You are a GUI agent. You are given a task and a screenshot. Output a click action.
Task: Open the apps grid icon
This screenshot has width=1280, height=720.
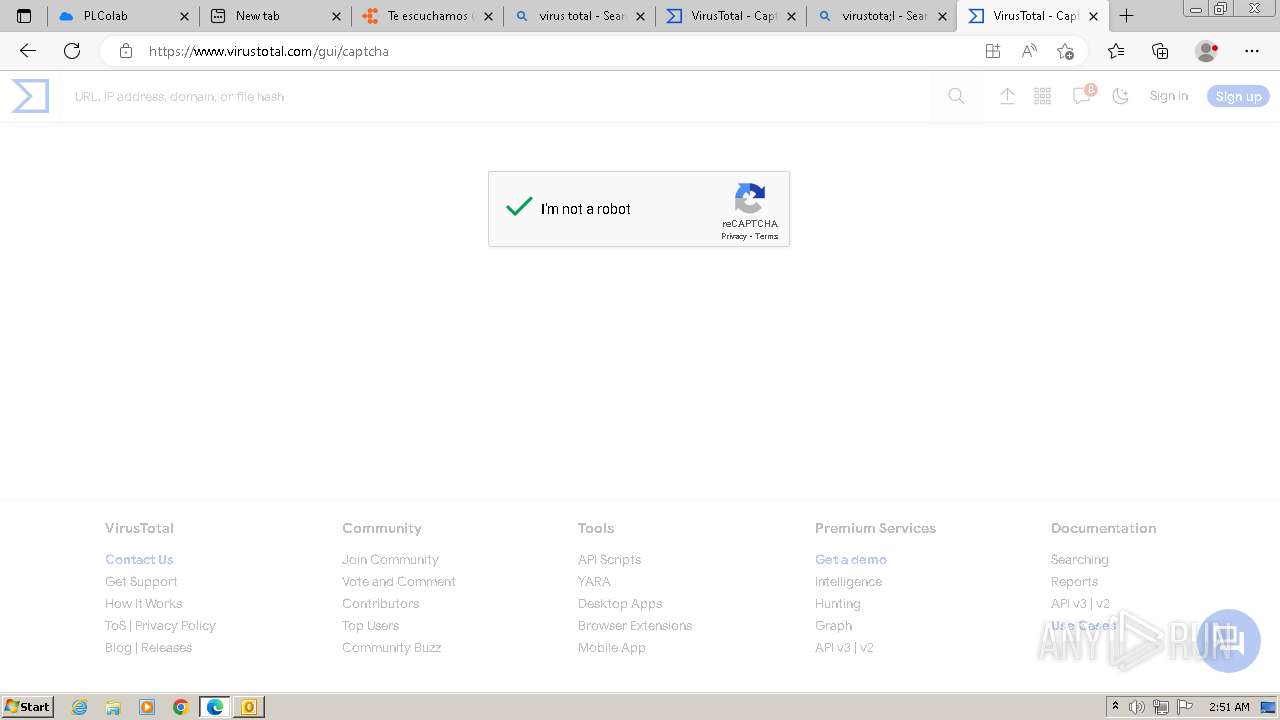1043,96
